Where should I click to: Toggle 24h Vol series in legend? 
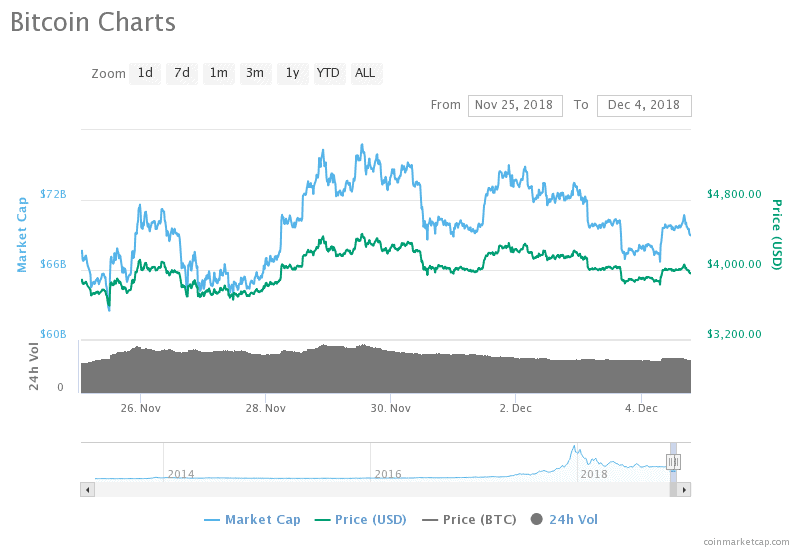tap(564, 520)
